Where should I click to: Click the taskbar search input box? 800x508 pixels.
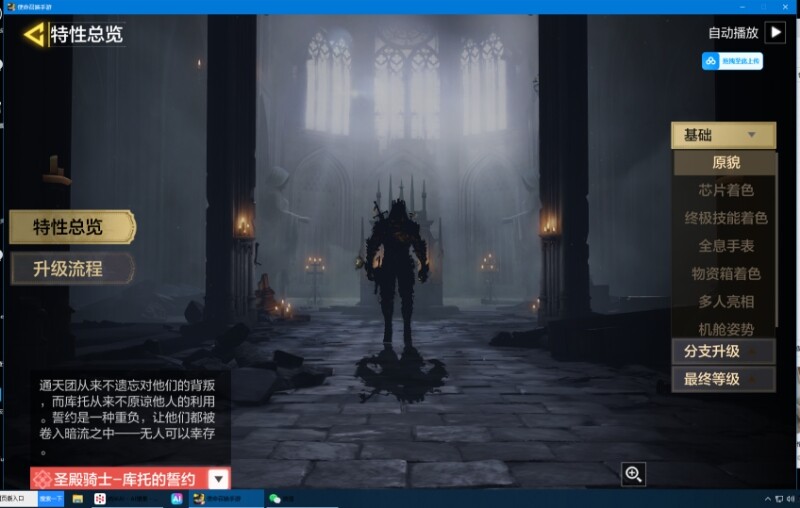[x=19, y=498]
